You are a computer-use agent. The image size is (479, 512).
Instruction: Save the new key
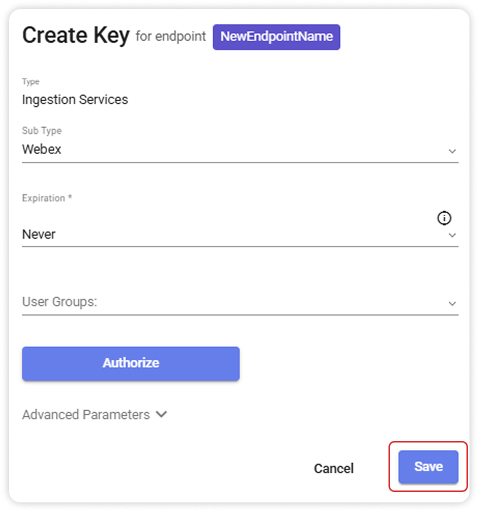click(x=428, y=467)
